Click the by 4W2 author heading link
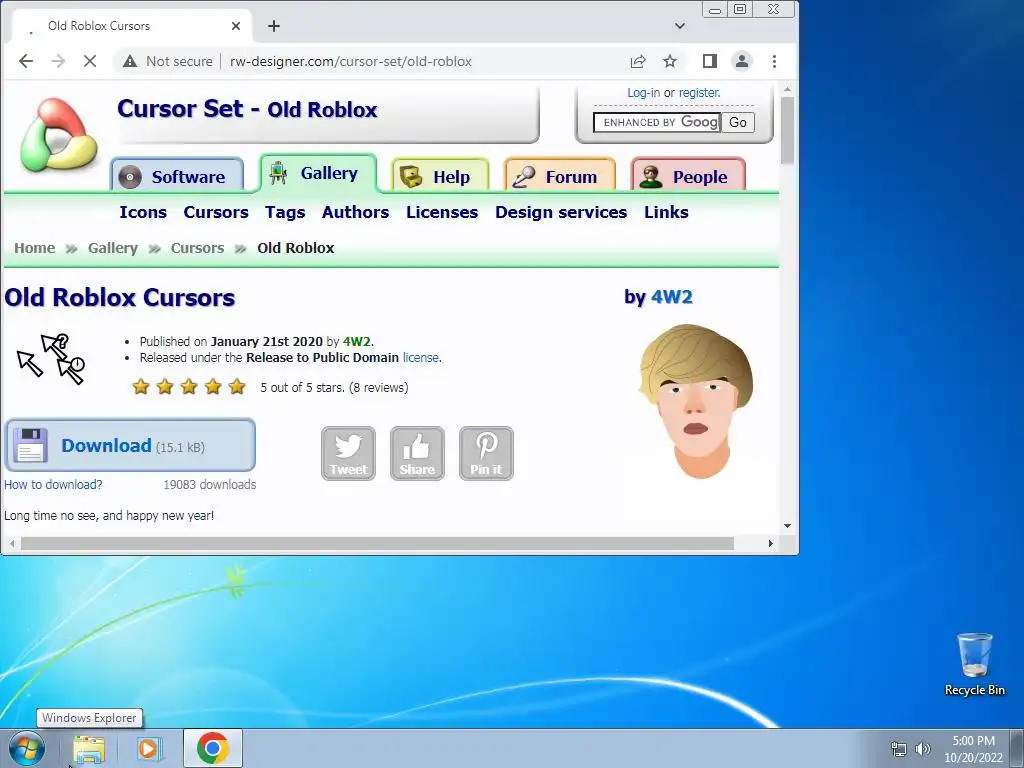 coord(671,297)
